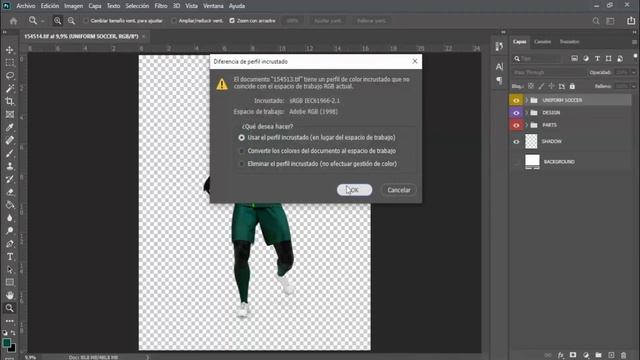Screen dimensions: 640x360
Task: Open the Pass Through blend mode dropdown
Action: 549,72
